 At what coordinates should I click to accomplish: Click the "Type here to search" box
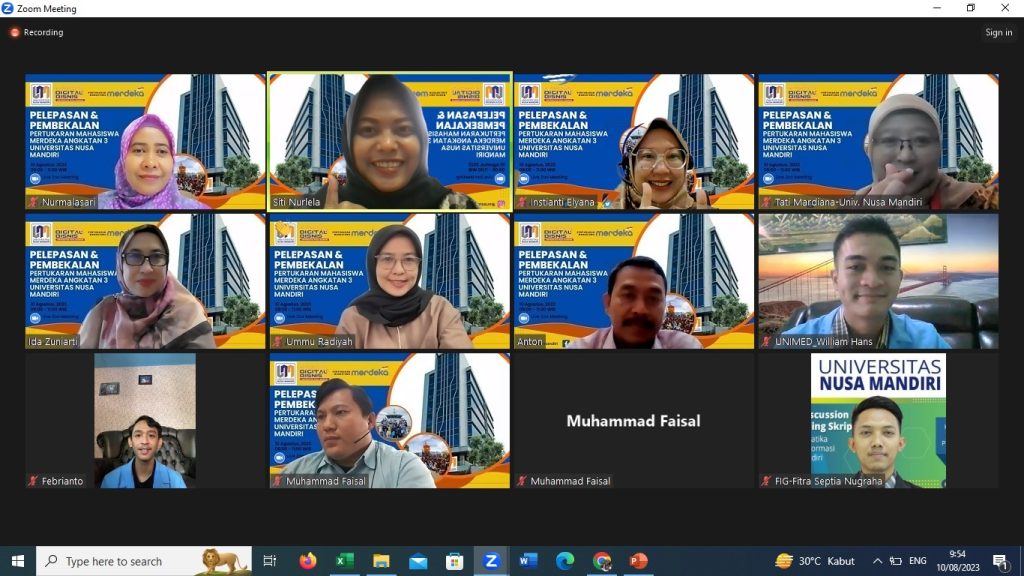pos(144,561)
